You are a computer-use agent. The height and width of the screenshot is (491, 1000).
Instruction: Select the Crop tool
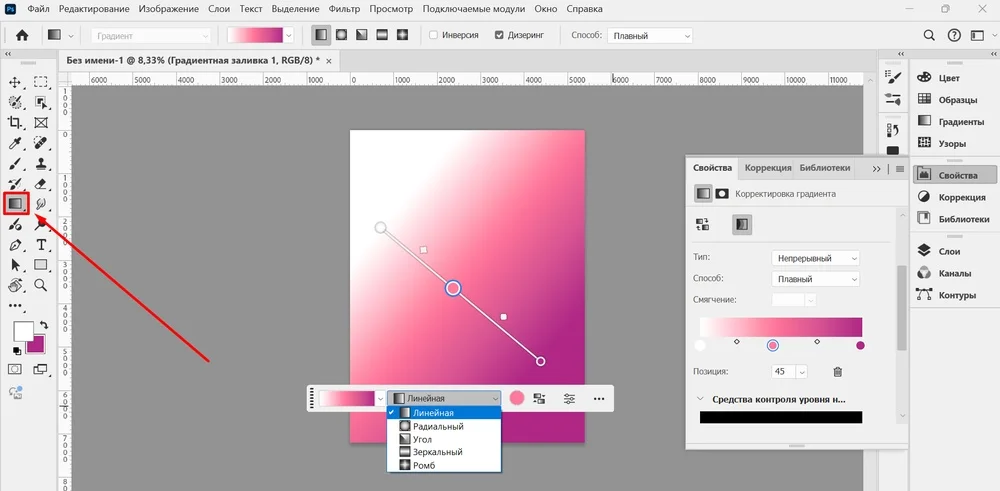pos(16,122)
